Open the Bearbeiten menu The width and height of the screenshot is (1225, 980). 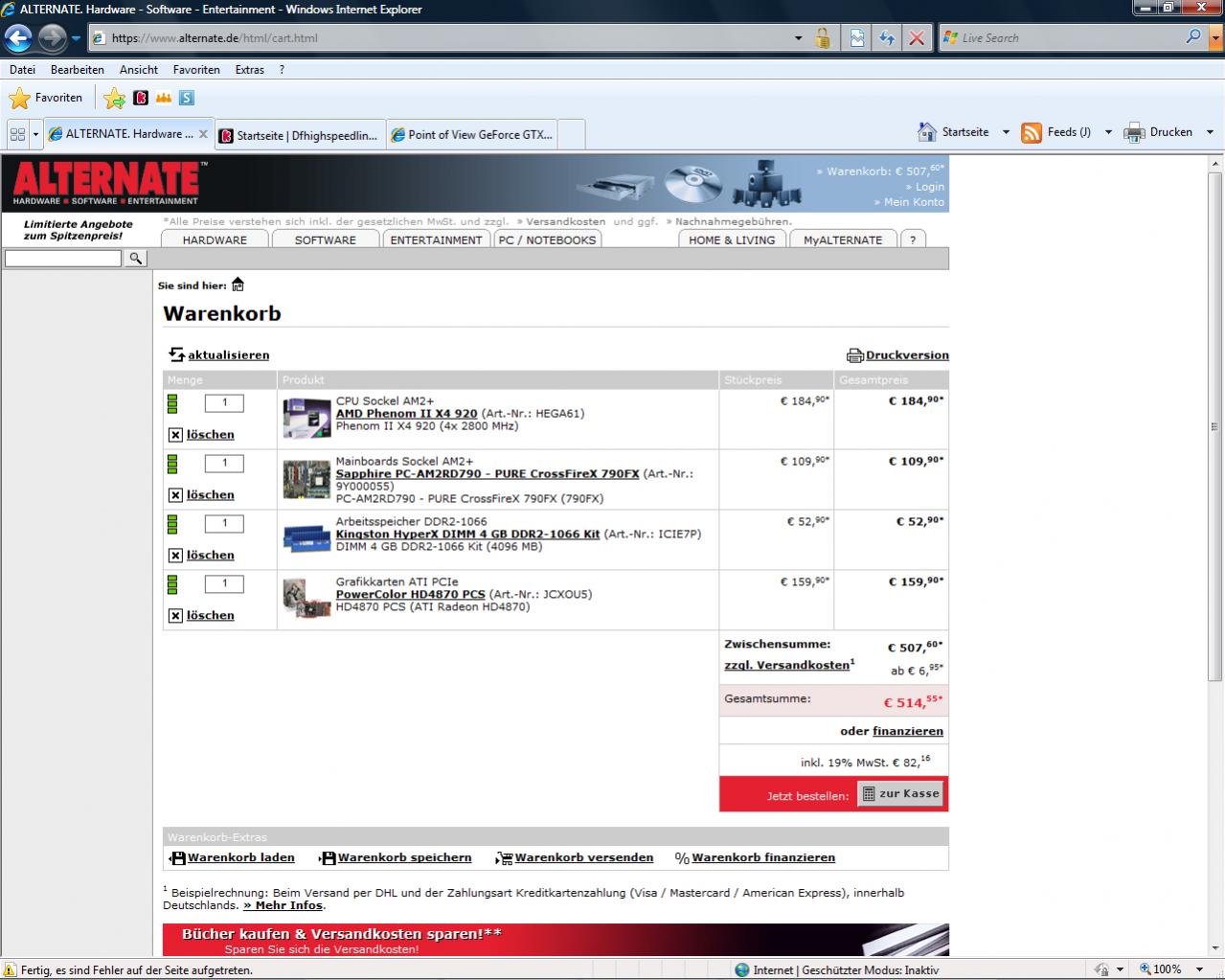pos(78,70)
